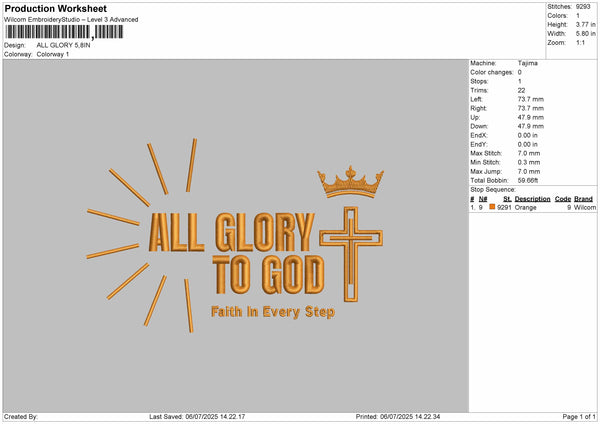The image size is (600, 424).
Task: Click the Code column header
Action: 562,199
